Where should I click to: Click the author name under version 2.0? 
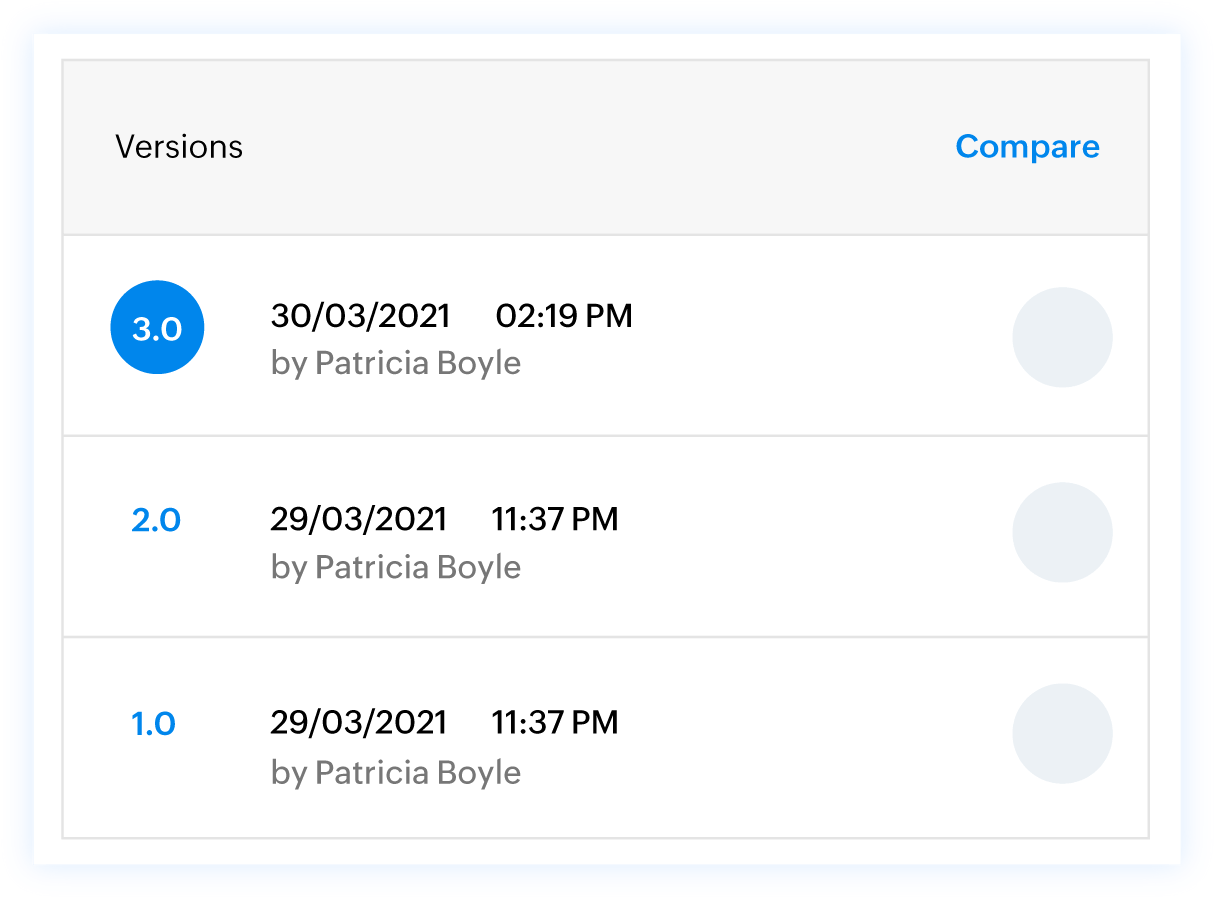pyautogui.click(x=396, y=567)
